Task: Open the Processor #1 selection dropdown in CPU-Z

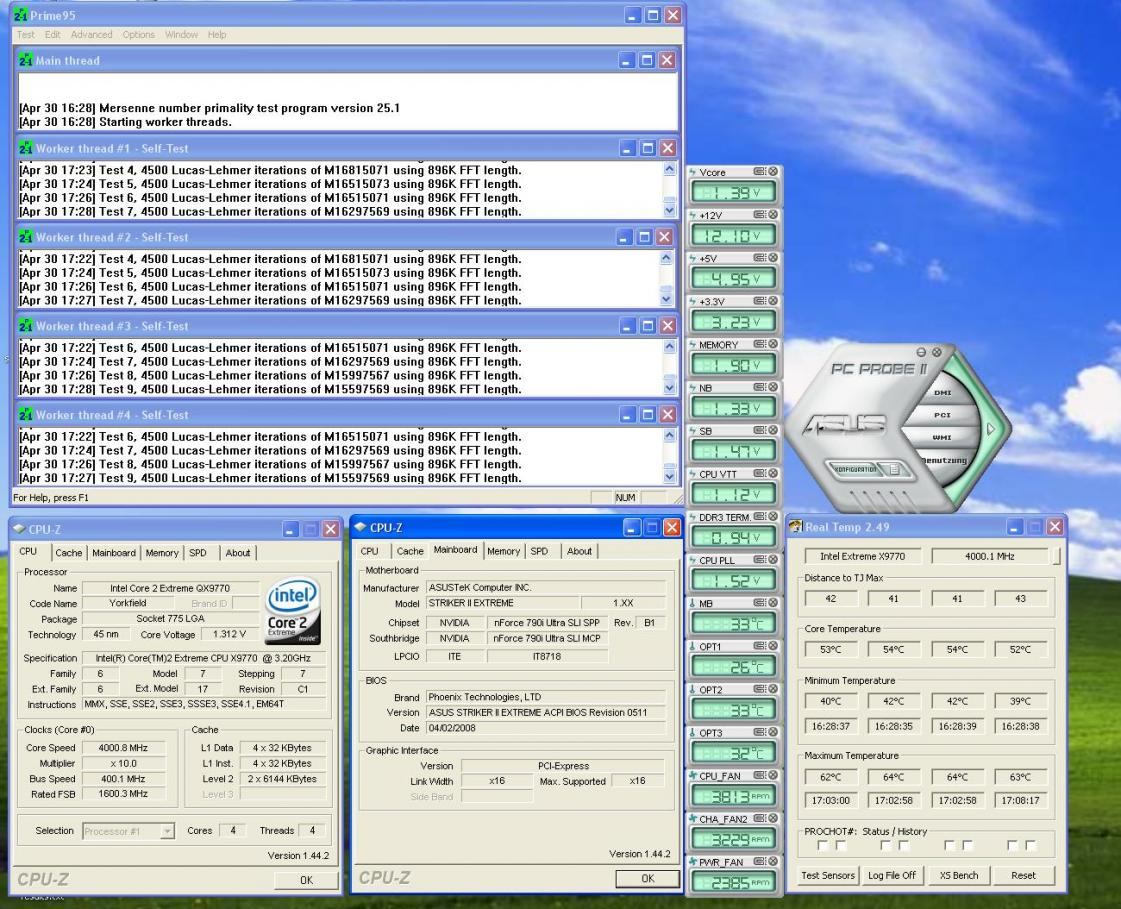Action: coord(129,831)
